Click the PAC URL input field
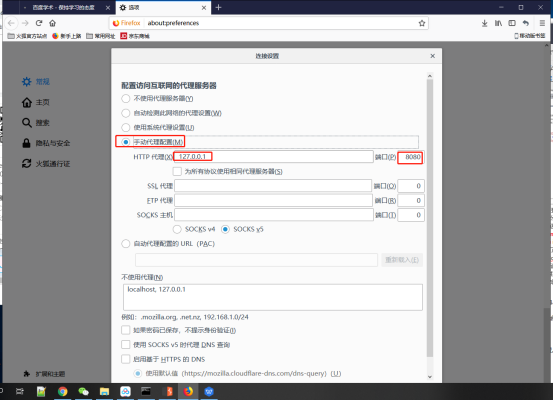 pyautogui.click(x=256, y=260)
